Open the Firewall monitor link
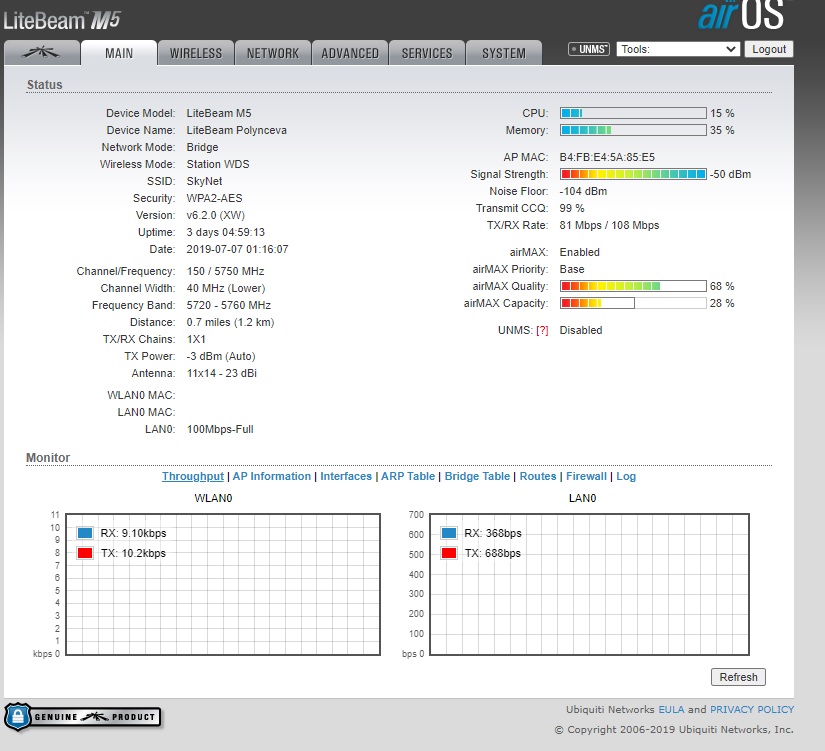This screenshot has width=825, height=751. tap(586, 476)
